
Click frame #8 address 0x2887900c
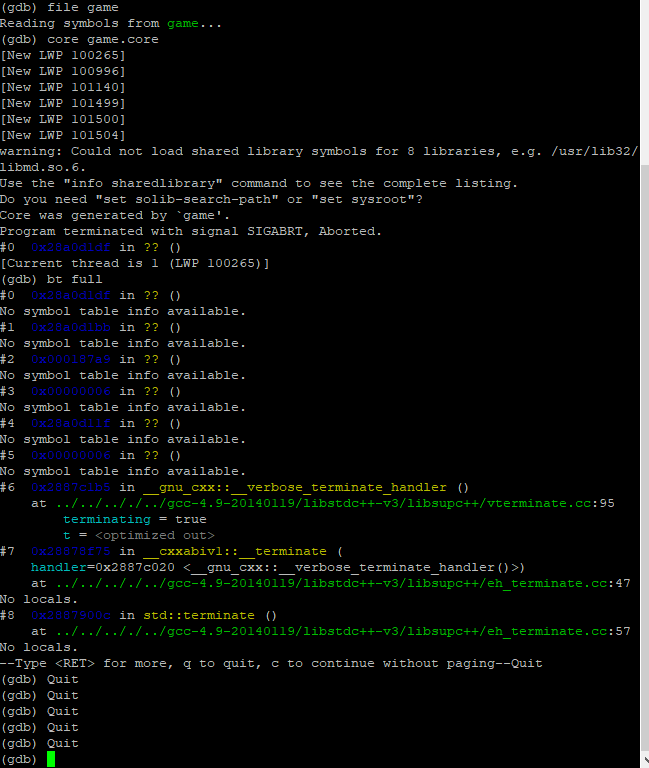pos(71,616)
